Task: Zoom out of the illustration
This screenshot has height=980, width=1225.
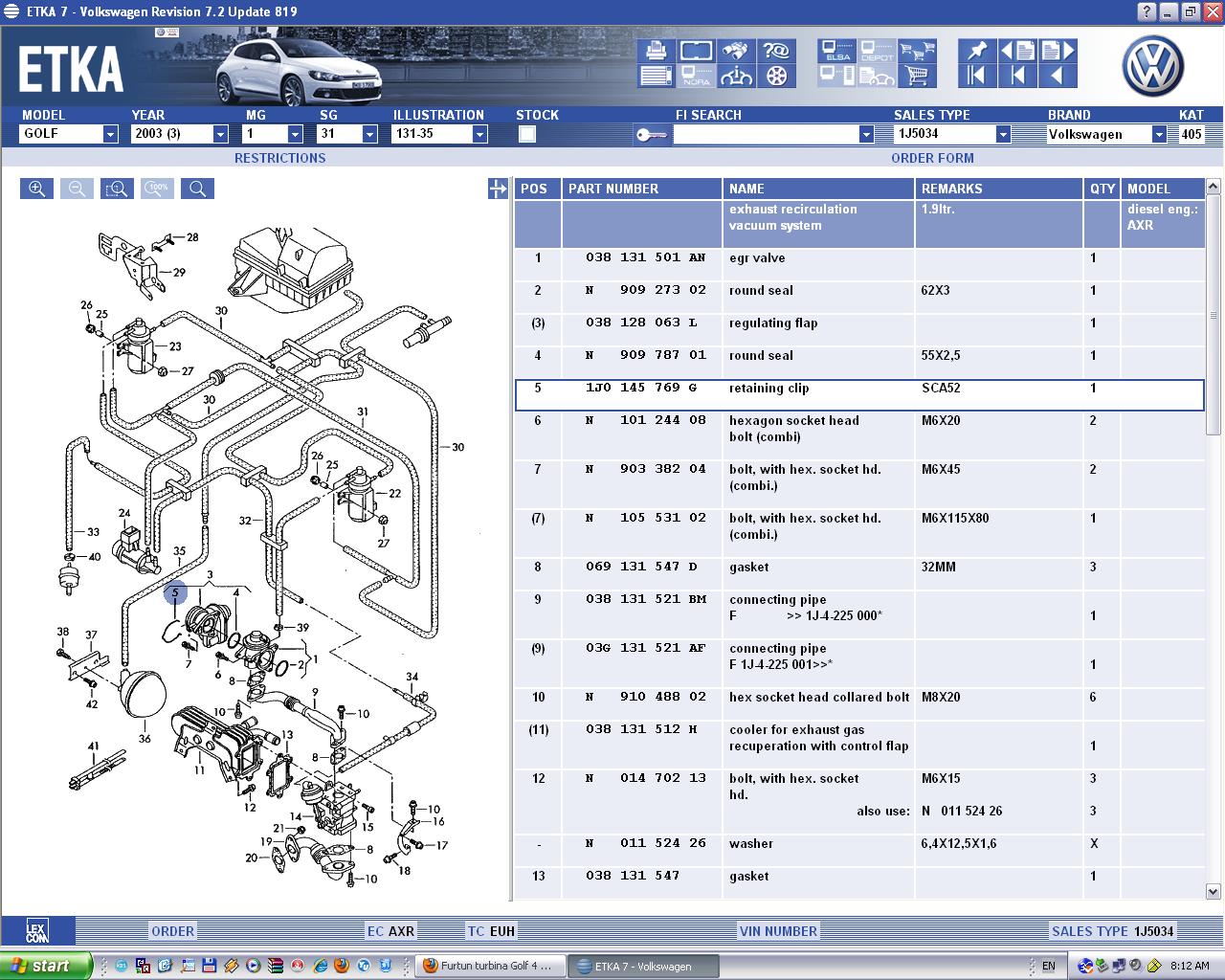Action: coord(77,189)
